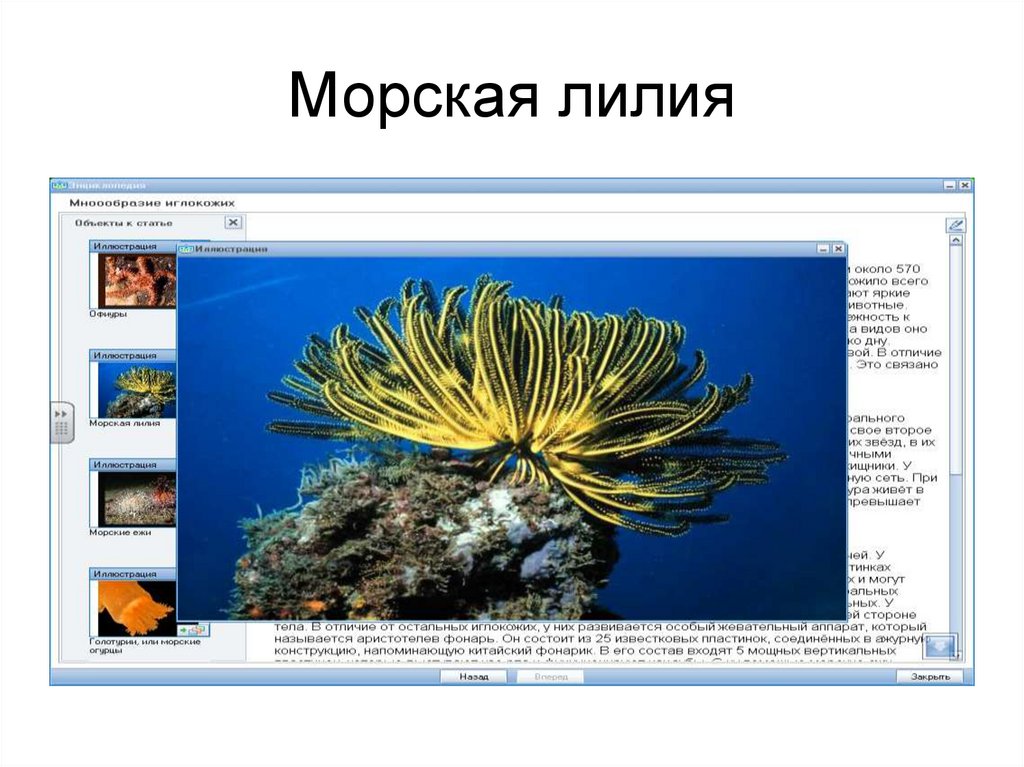The image size is (1024, 767).
Task: Click the print icon below the sea cucumber image
Action: (x=198, y=629)
